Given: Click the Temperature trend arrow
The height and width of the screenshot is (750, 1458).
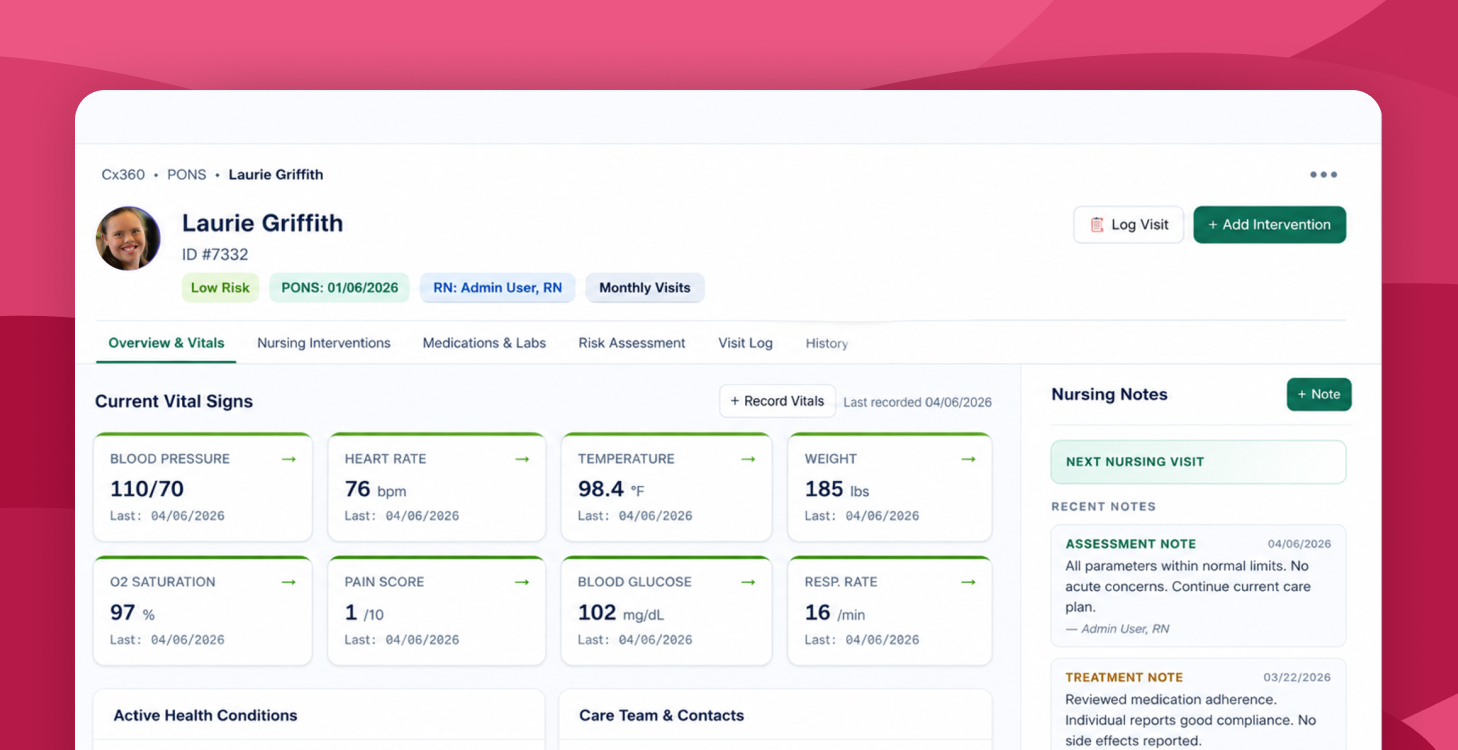Looking at the screenshot, I should (x=748, y=459).
